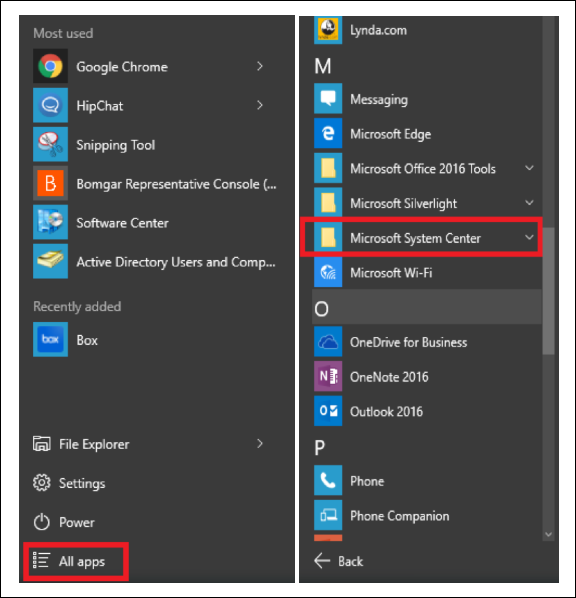Image resolution: width=576 pixels, height=598 pixels.
Task: Jump to letter O section header
Action: (427, 307)
